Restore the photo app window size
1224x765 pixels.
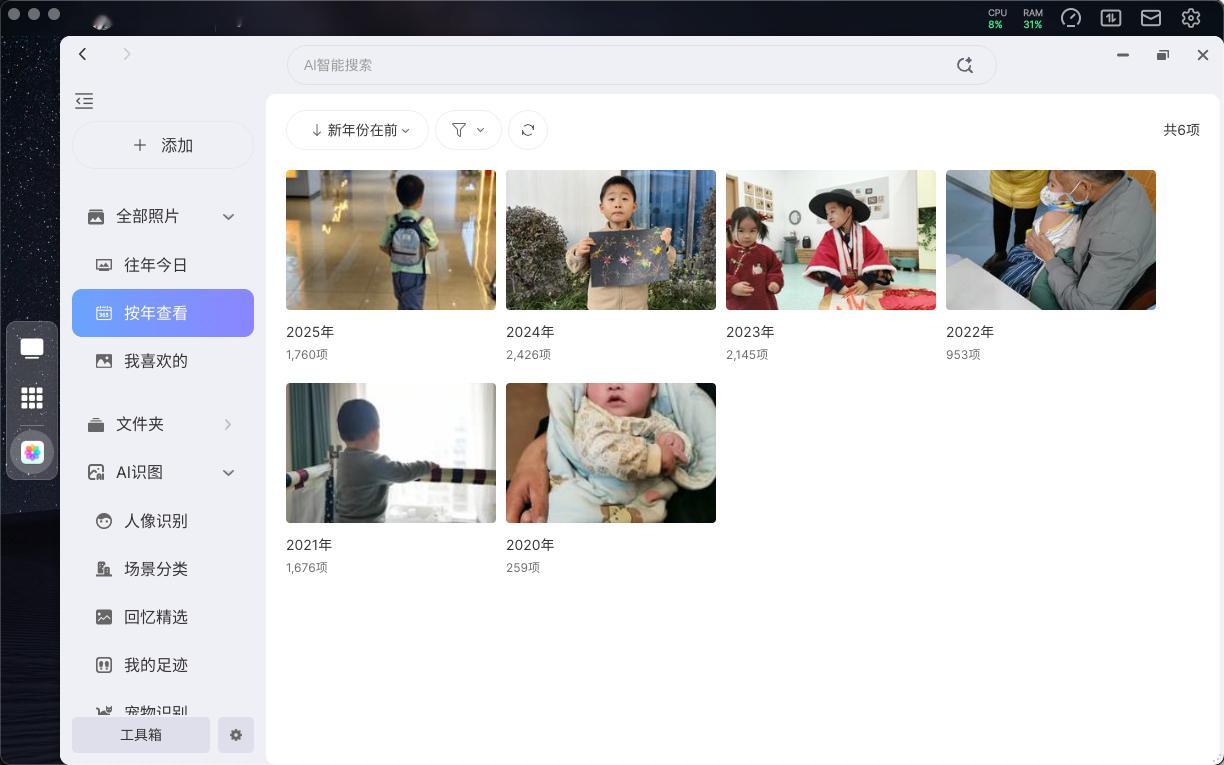point(1163,55)
